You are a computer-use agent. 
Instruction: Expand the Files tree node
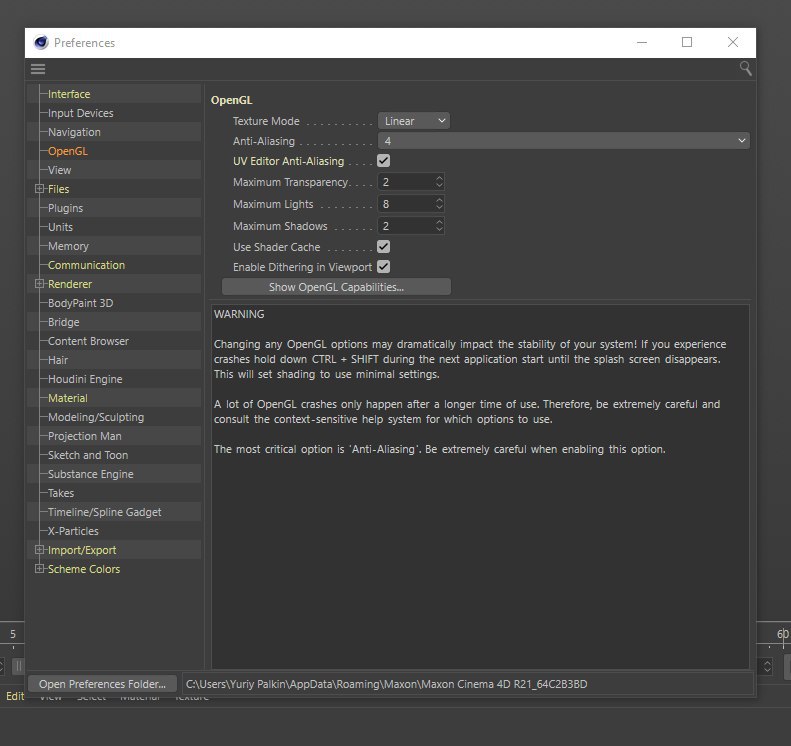39,189
